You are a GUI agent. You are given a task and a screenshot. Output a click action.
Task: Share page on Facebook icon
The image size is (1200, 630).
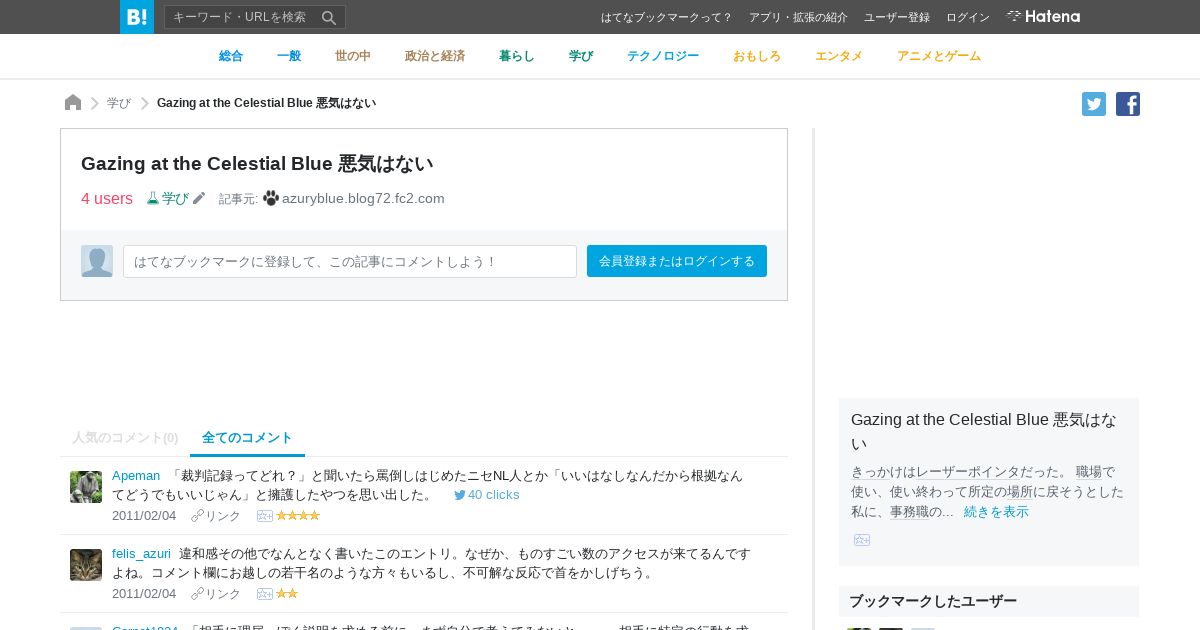coord(1128,104)
